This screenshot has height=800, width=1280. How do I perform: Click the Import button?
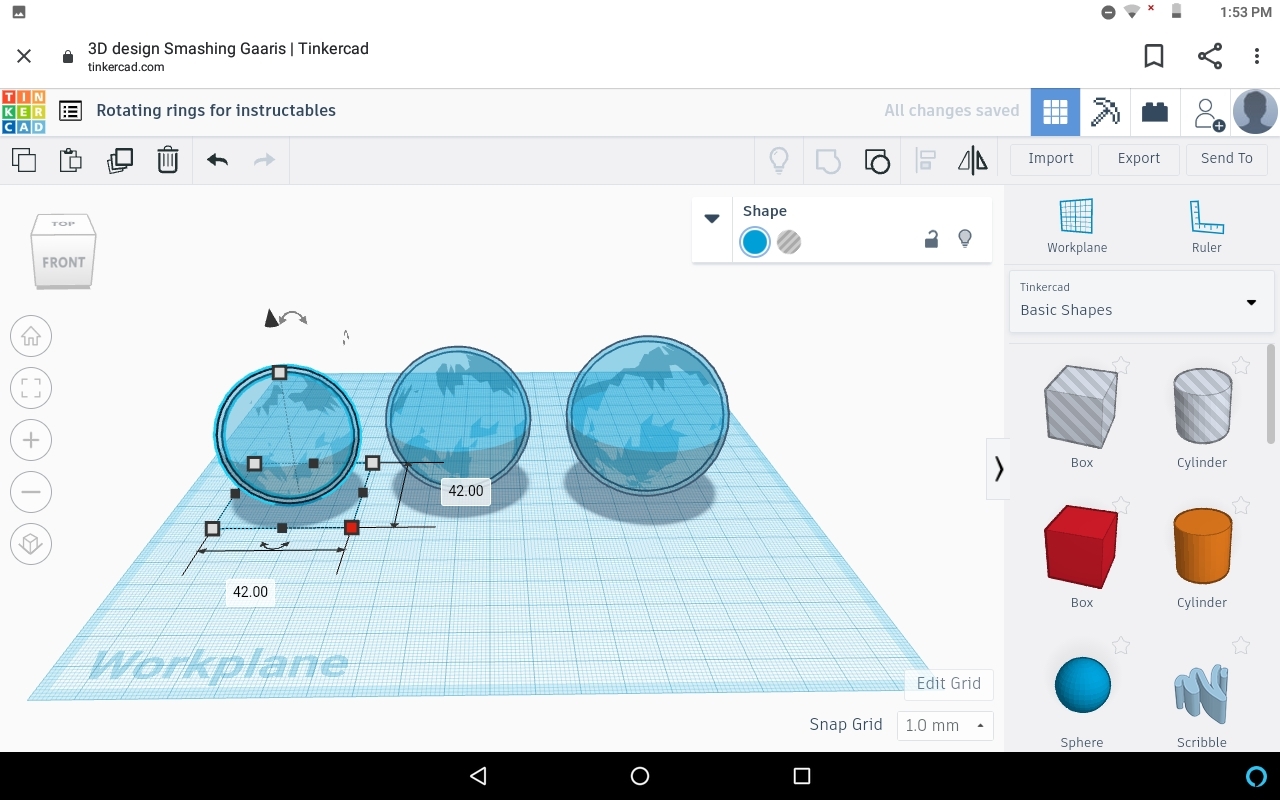tap(1050, 159)
